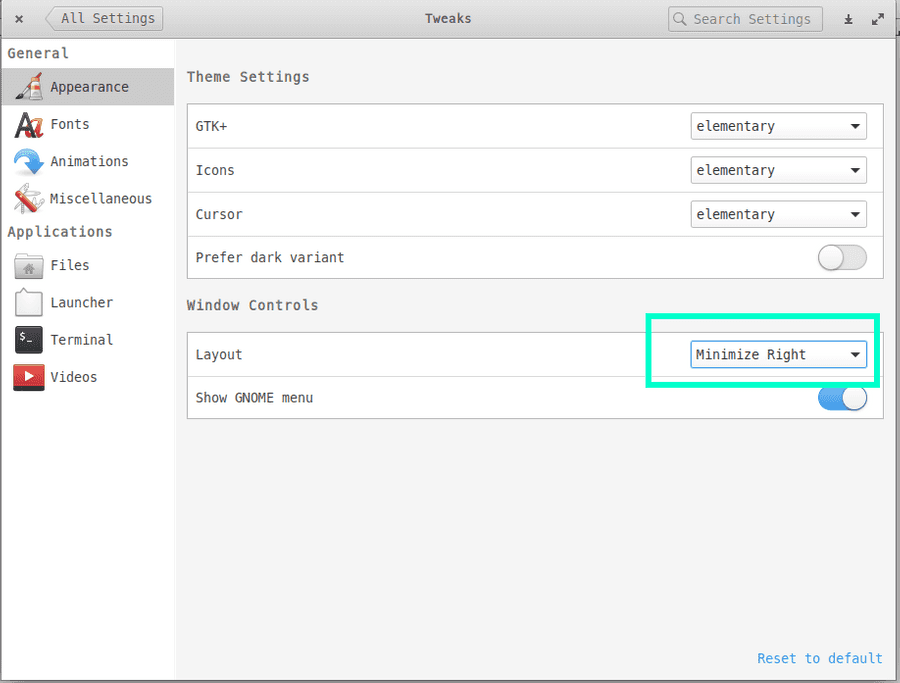900x683 pixels.
Task: Click the Files folder icon
Action: (29, 266)
